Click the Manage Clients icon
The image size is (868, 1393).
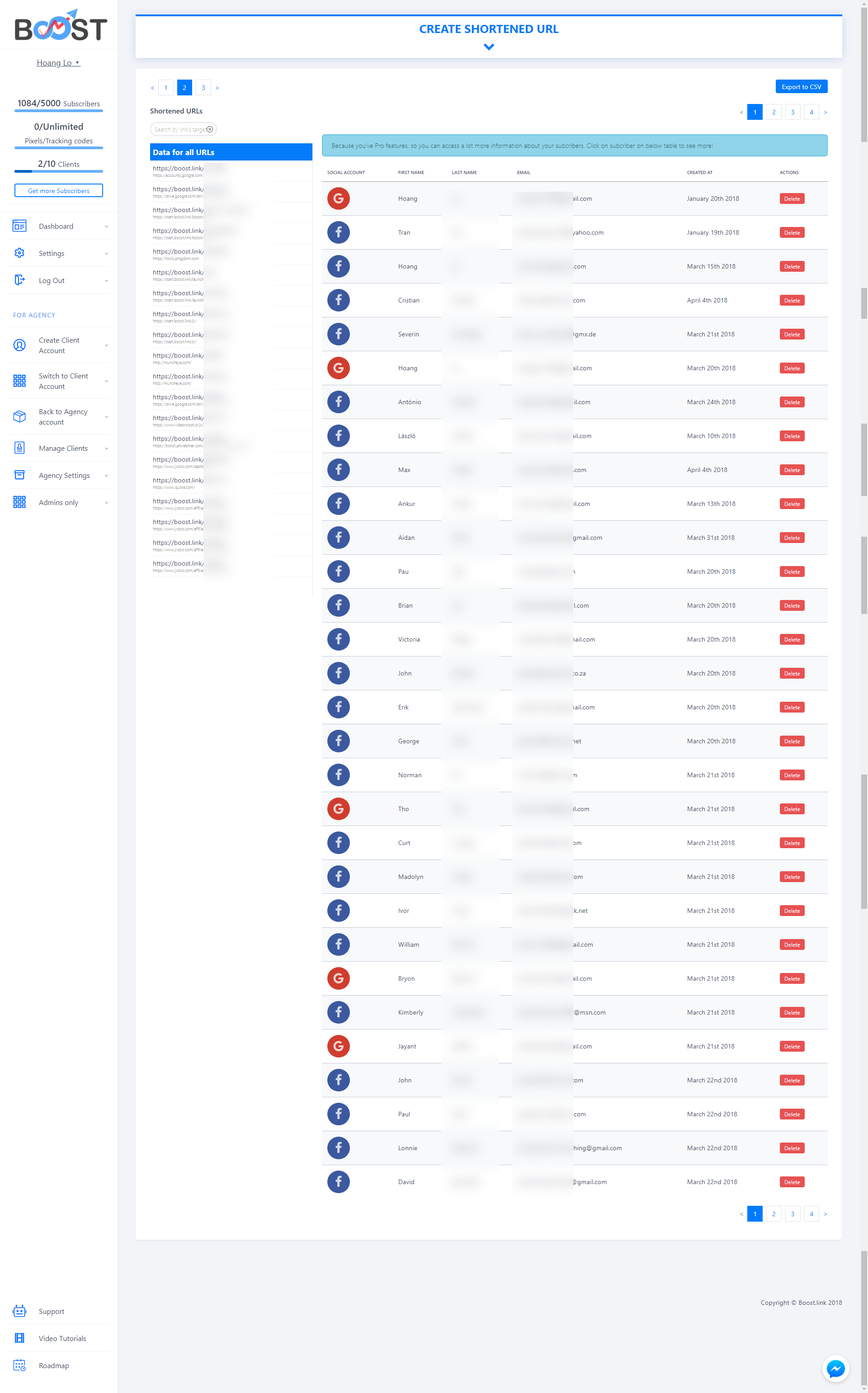[x=19, y=448]
